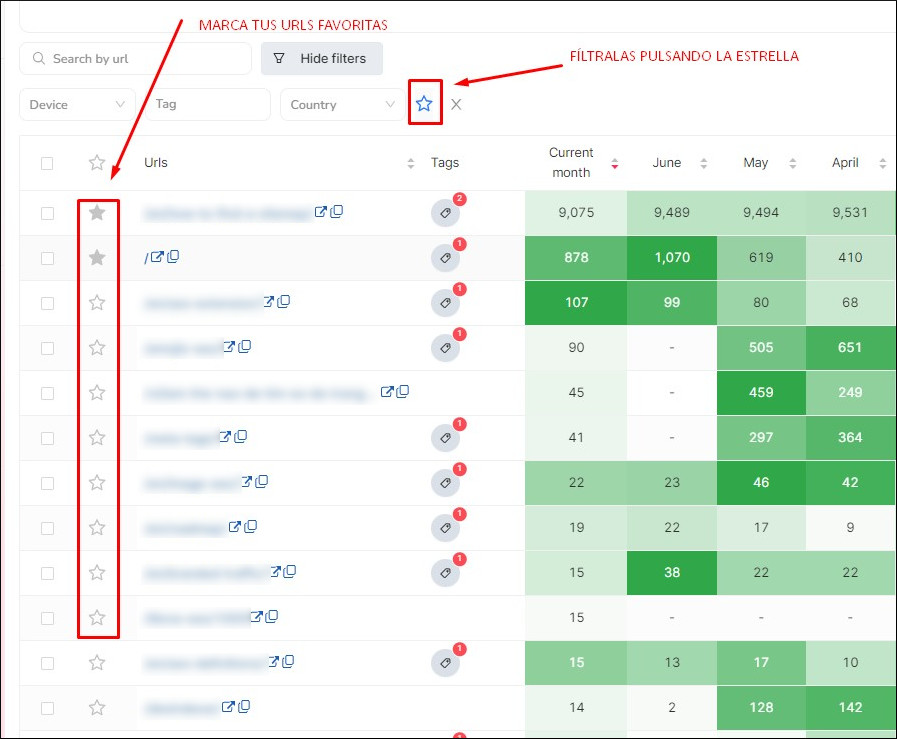The image size is (897, 739).
Task: Open the Device dropdown
Action: (77, 104)
